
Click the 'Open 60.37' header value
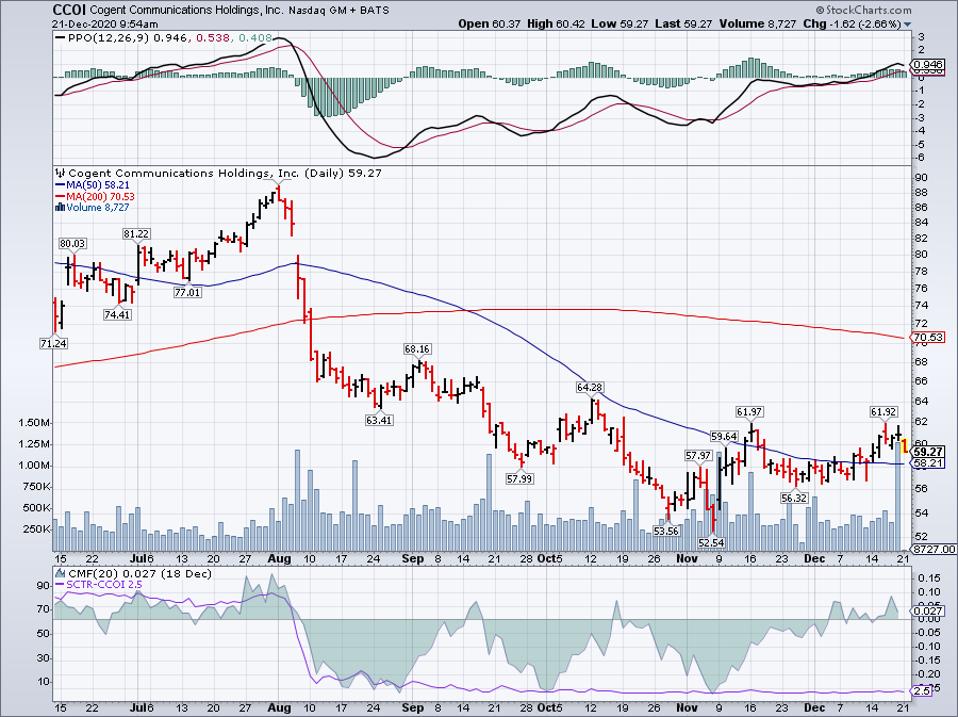click(489, 24)
